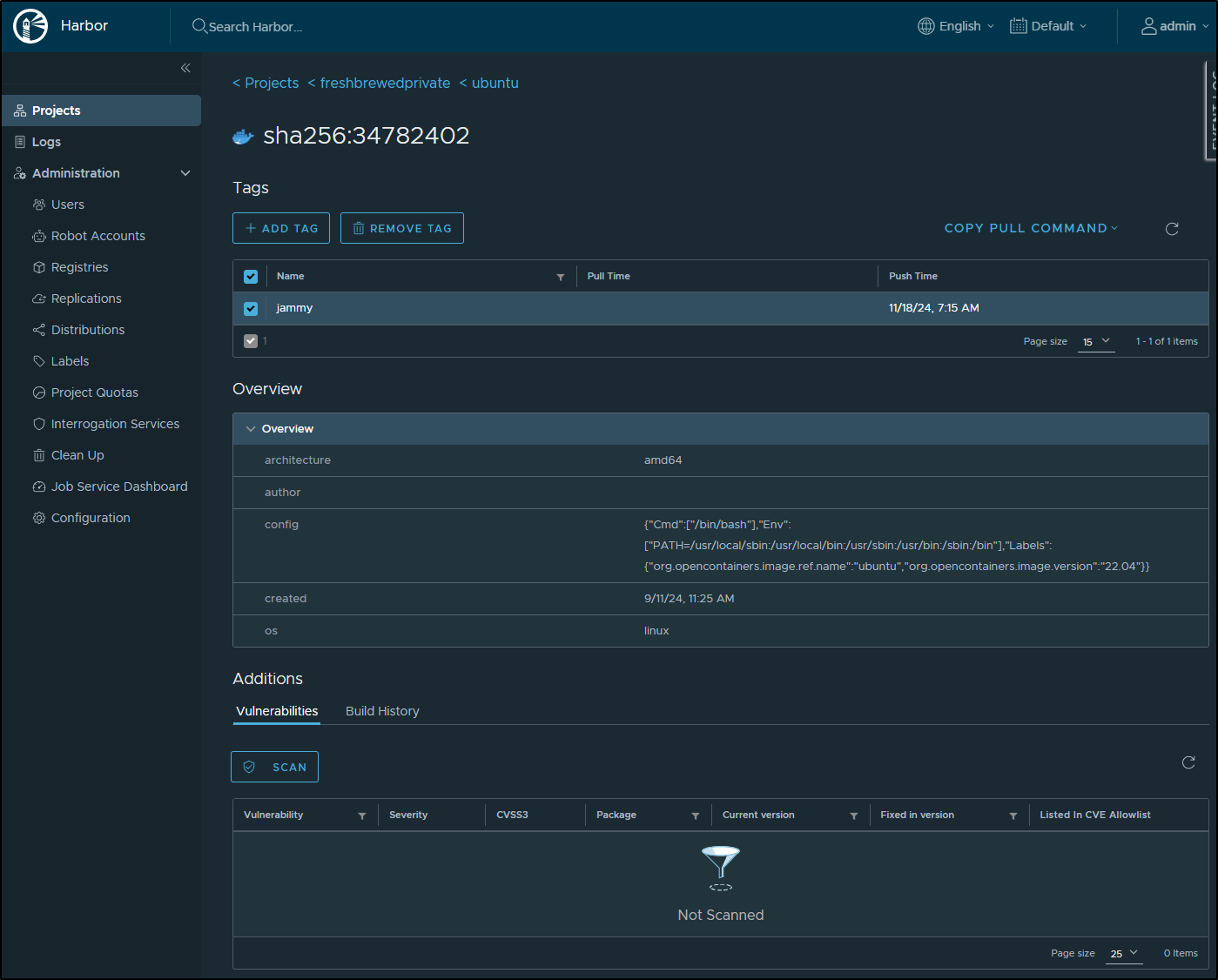1218x980 pixels.
Task: Click the Harbor lighthouse logo
Action: point(30,26)
